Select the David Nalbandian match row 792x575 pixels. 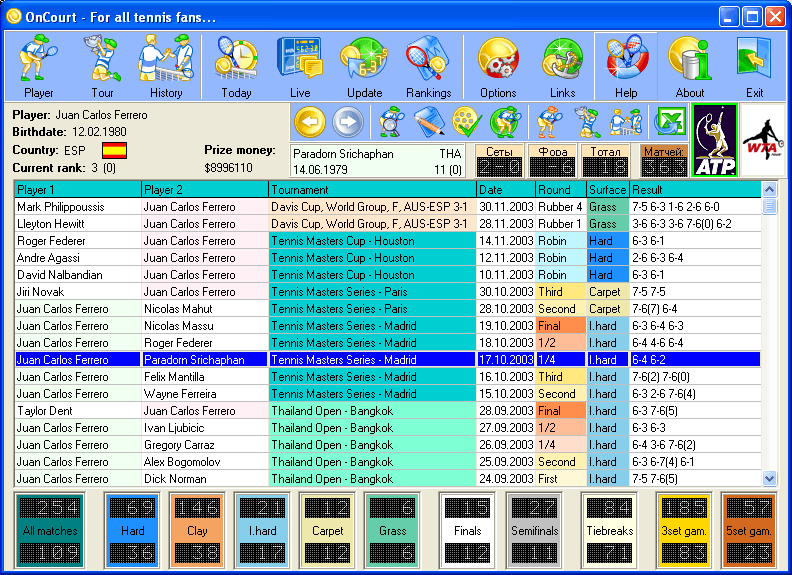click(387, 275)
